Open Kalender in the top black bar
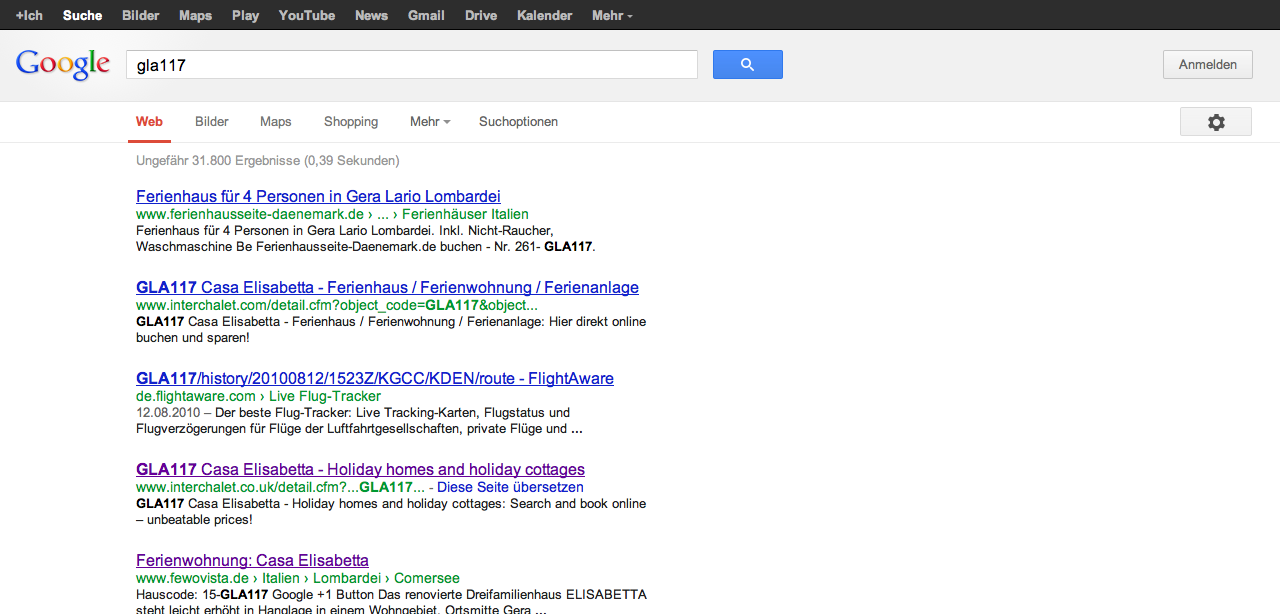This screenshot has width=1280, height=614. [544, 15]
